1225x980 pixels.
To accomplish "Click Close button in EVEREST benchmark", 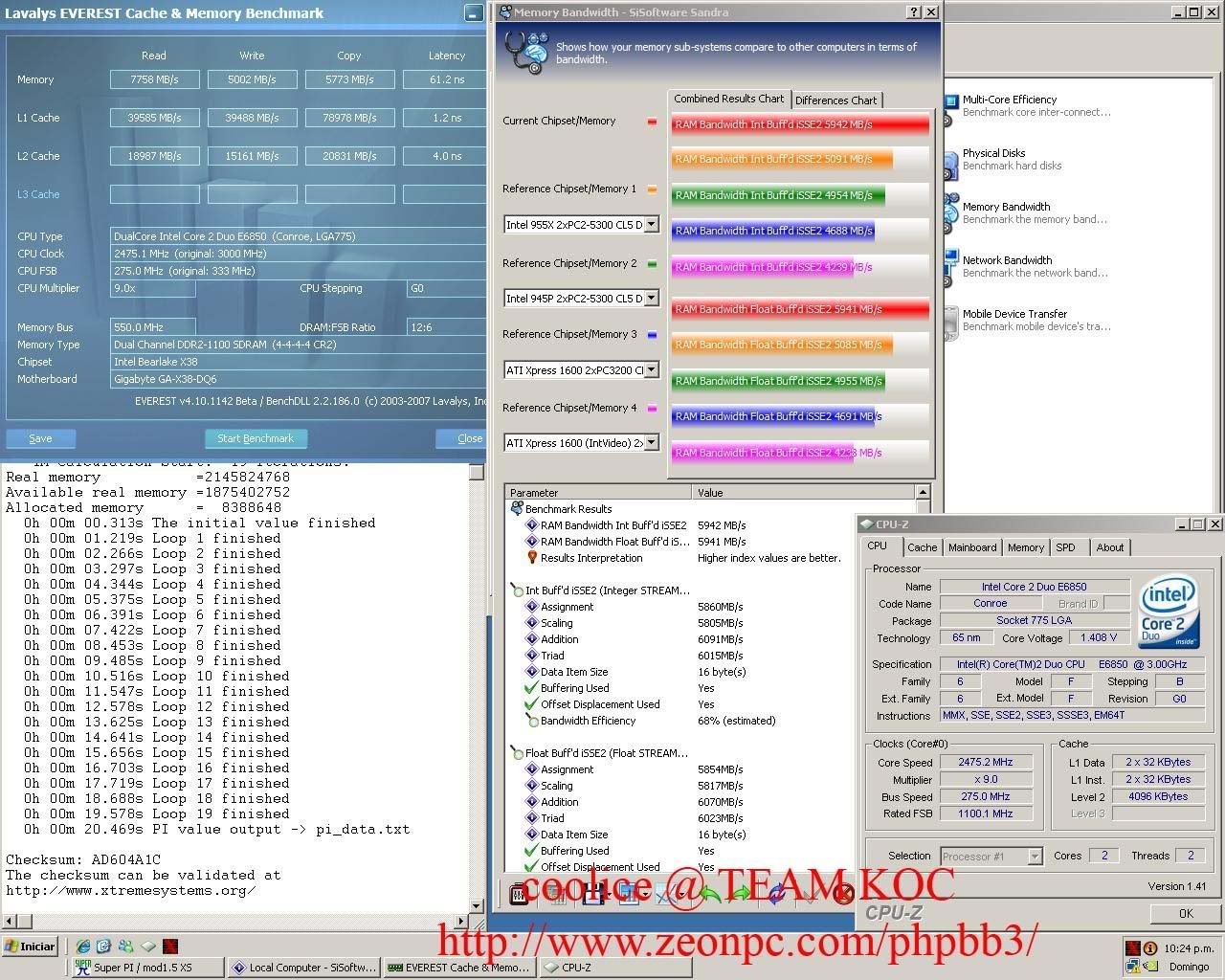I will (461, 438).
